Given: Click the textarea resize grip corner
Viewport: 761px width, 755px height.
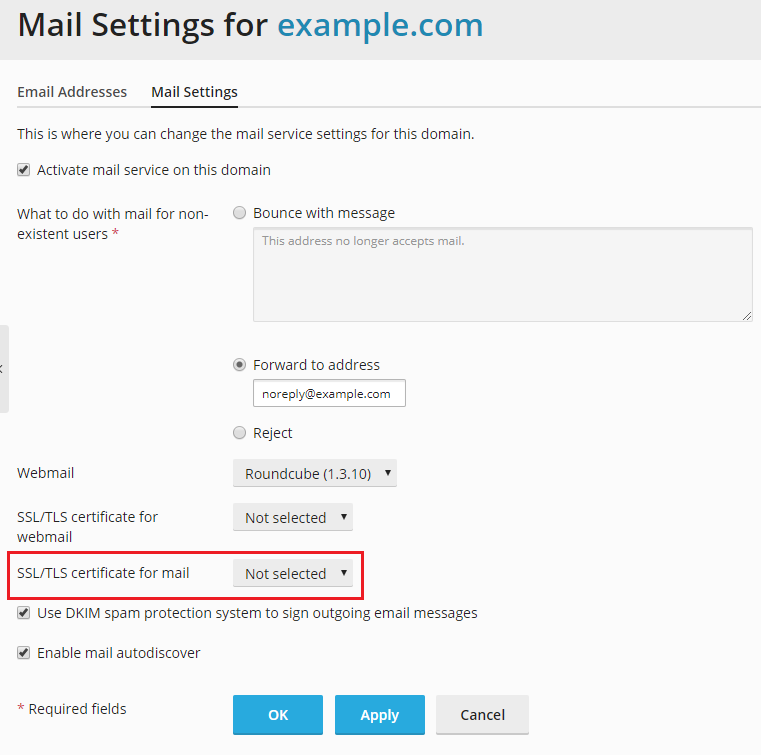Looking at the screenshot, I should pos(746,315).
